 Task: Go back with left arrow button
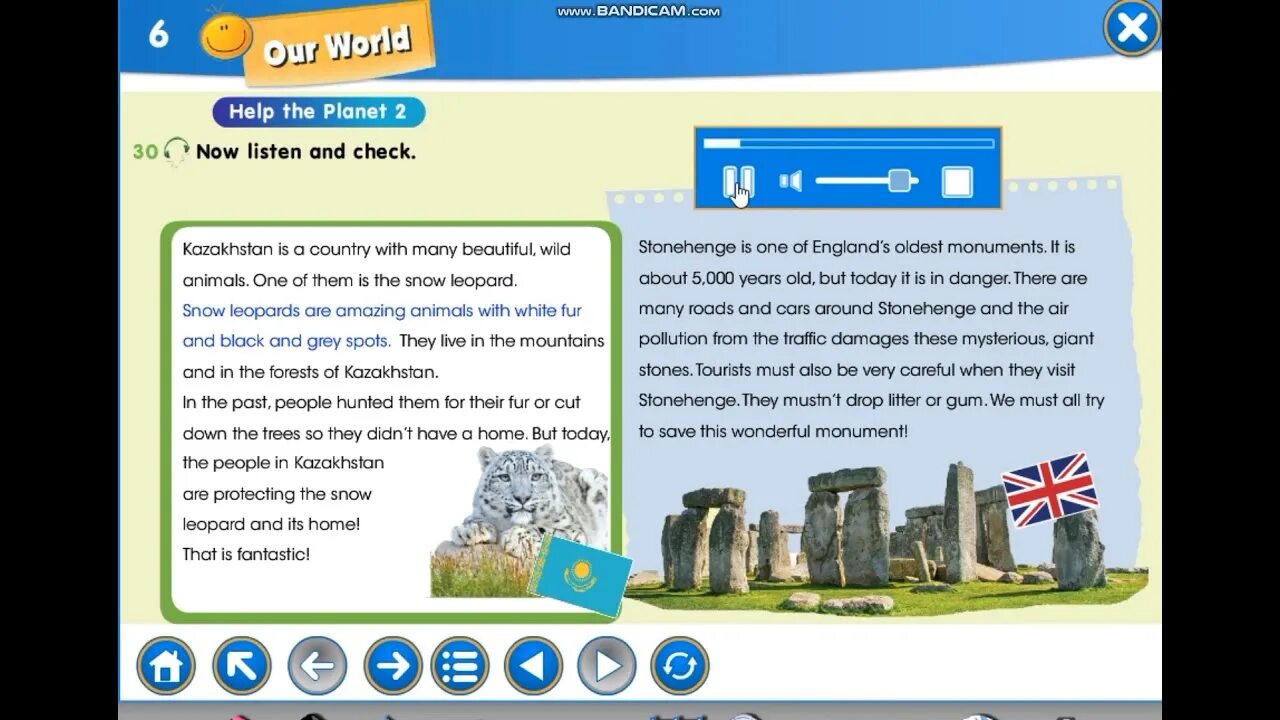coord(317,665)
